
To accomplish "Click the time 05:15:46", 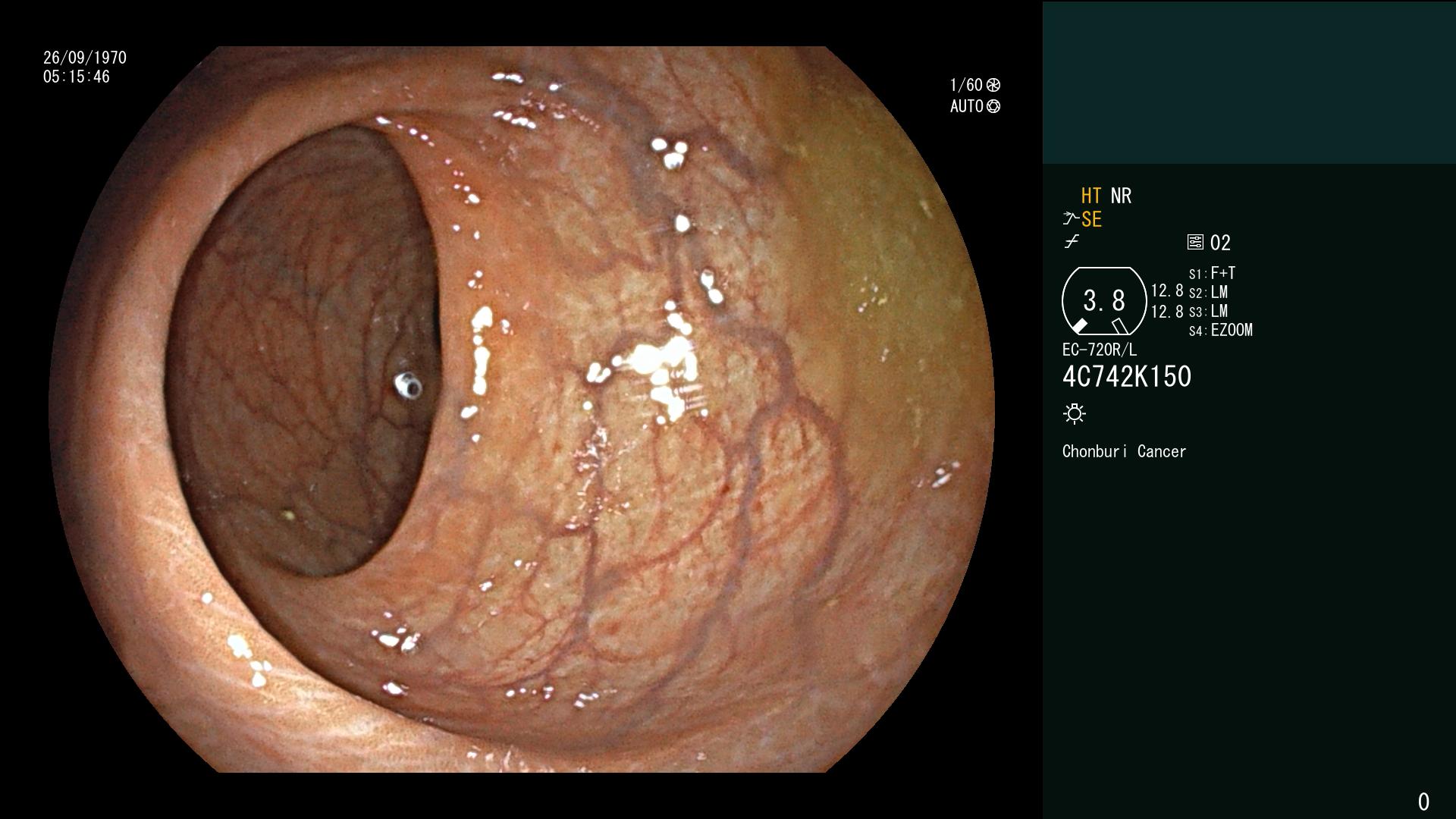I will [x=77, y=77].
